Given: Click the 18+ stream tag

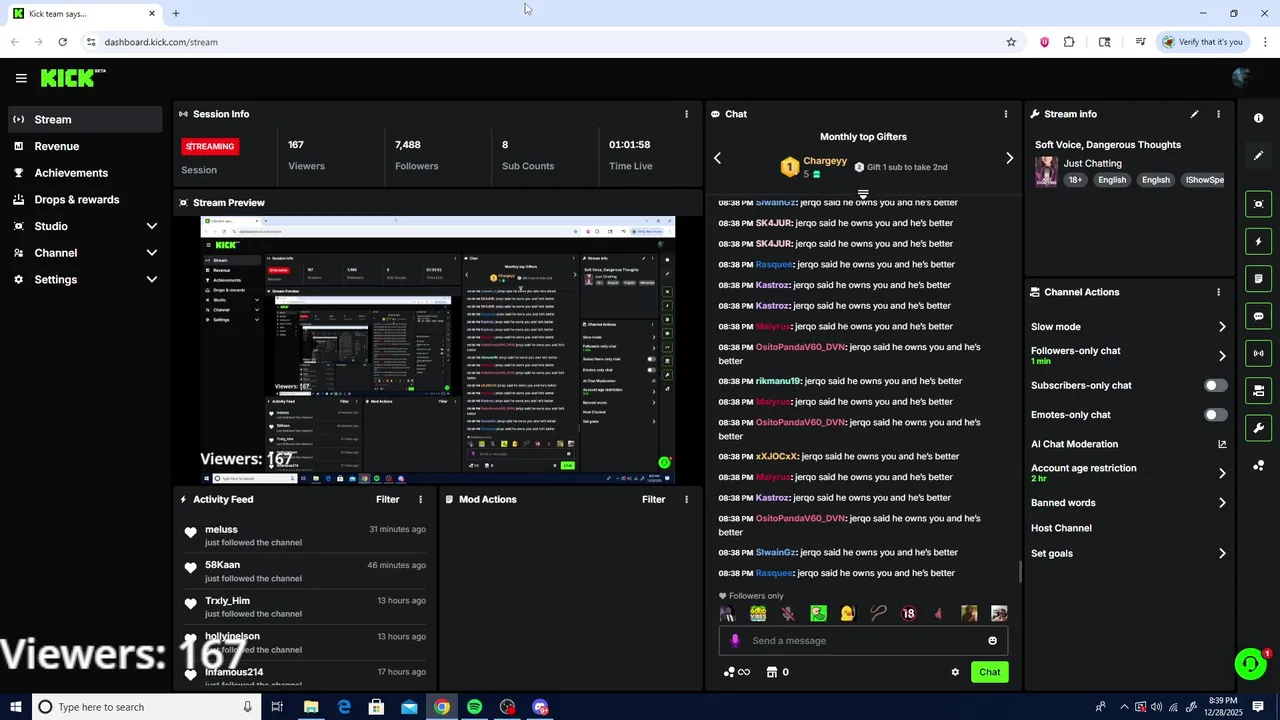Looking at the screenshot, I should point(1075,180).
